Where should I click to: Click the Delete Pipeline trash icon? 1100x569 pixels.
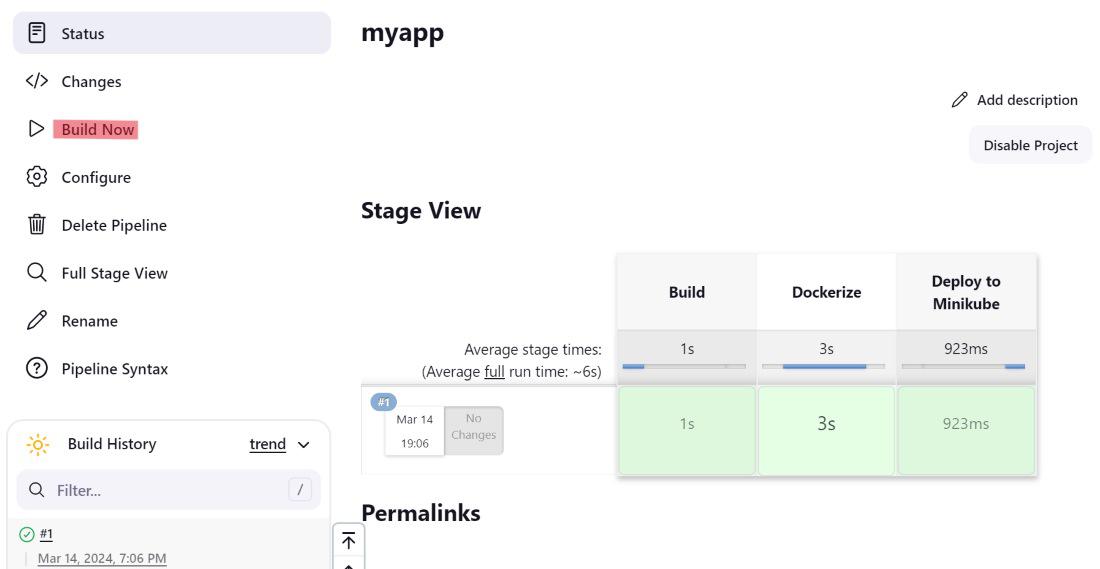37,225
